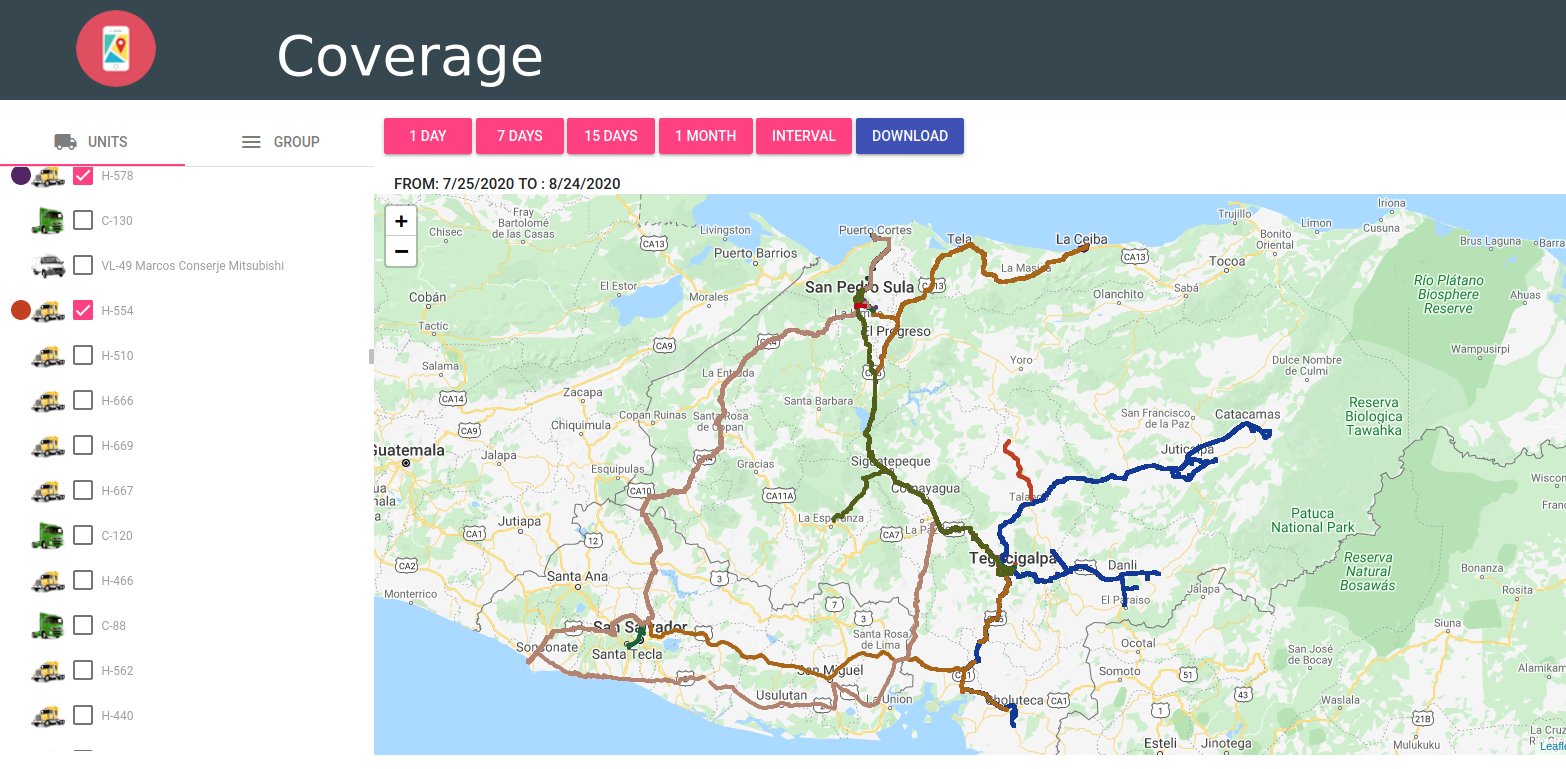Select the H-669 unit checkbox
The width and height of the screenshot is (1566, 769).
pyautogui.click(x=84, y=445)
